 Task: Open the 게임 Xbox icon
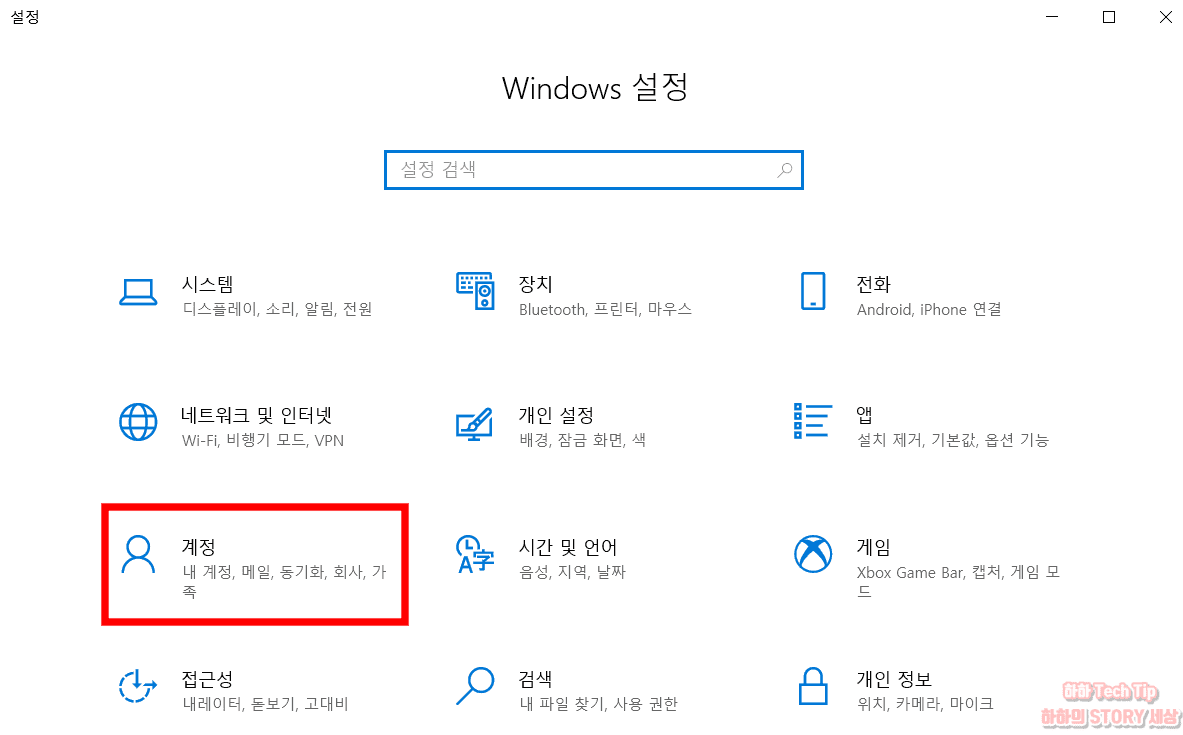(x=813, y=554)
